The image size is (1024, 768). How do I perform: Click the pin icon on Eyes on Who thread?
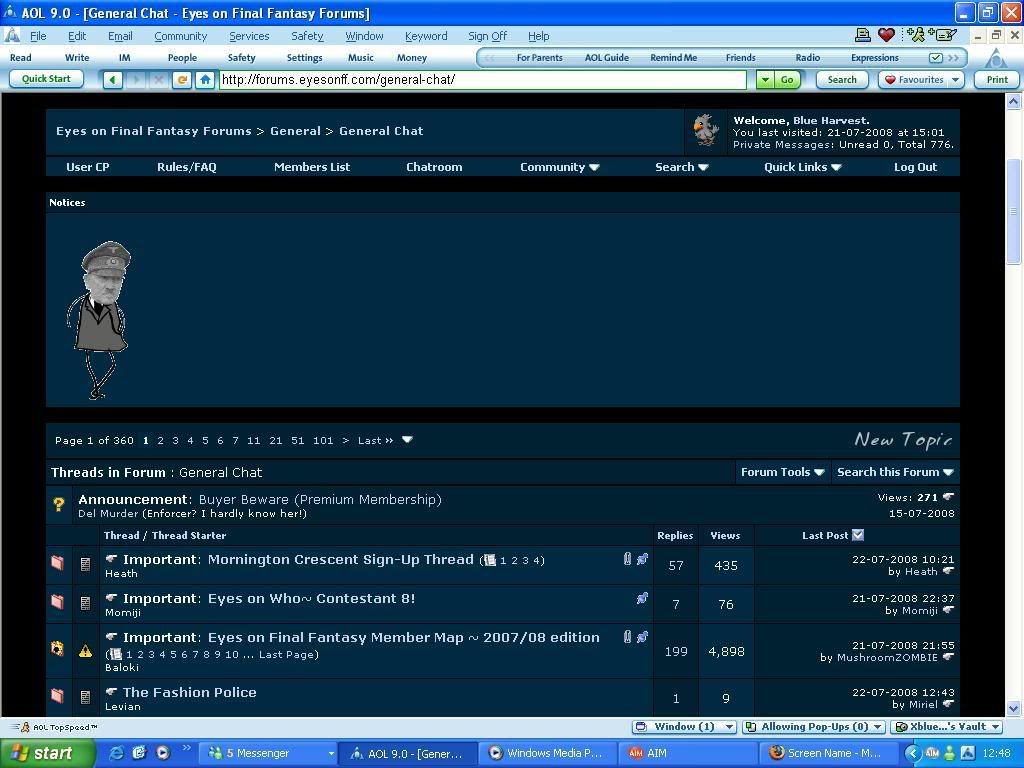click(x=643, y=598)
